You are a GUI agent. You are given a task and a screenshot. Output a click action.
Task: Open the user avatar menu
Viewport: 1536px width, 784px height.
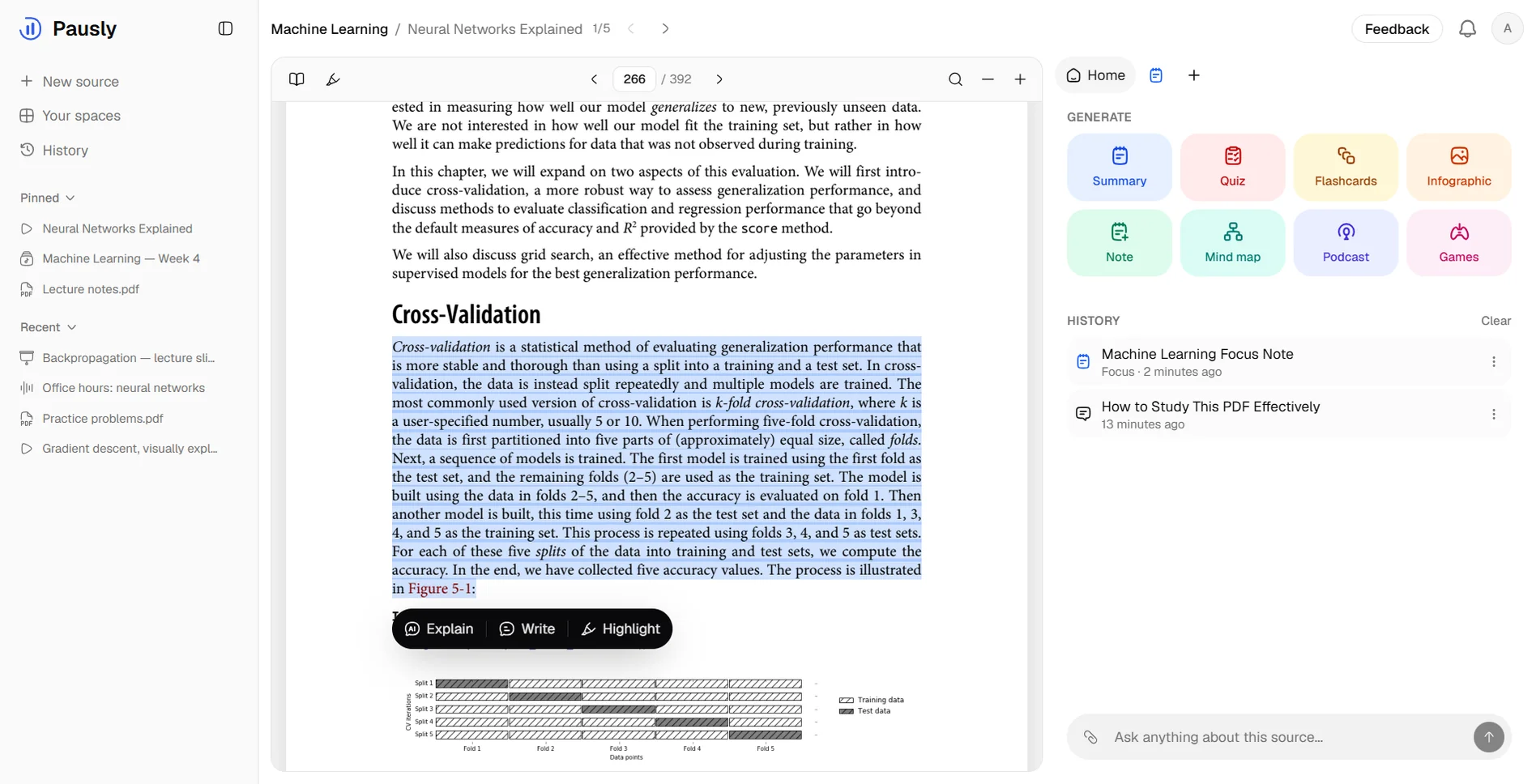[x=1507, y=28]
